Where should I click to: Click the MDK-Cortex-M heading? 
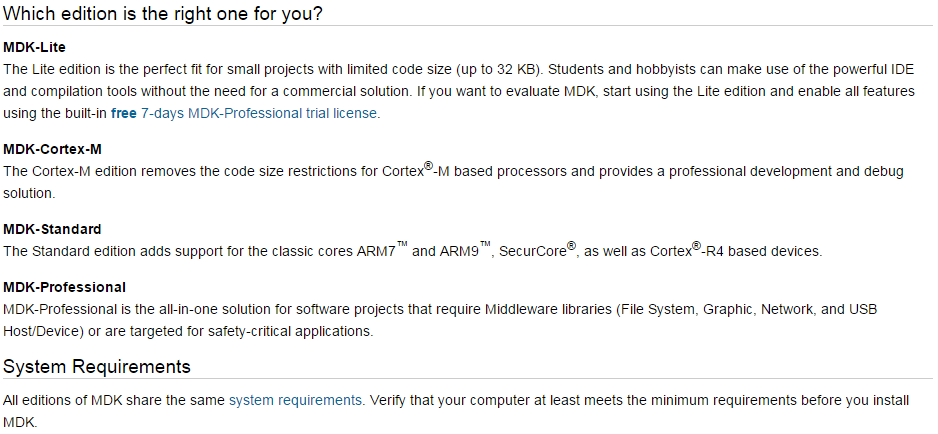click(48, 150)
